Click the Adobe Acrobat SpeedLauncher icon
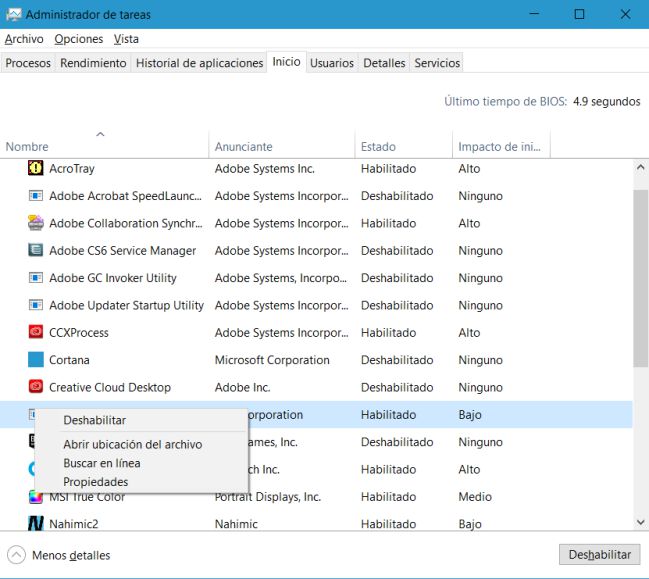Image resolution: width=649 pixels, height=579 pixels. coord(36,195)
